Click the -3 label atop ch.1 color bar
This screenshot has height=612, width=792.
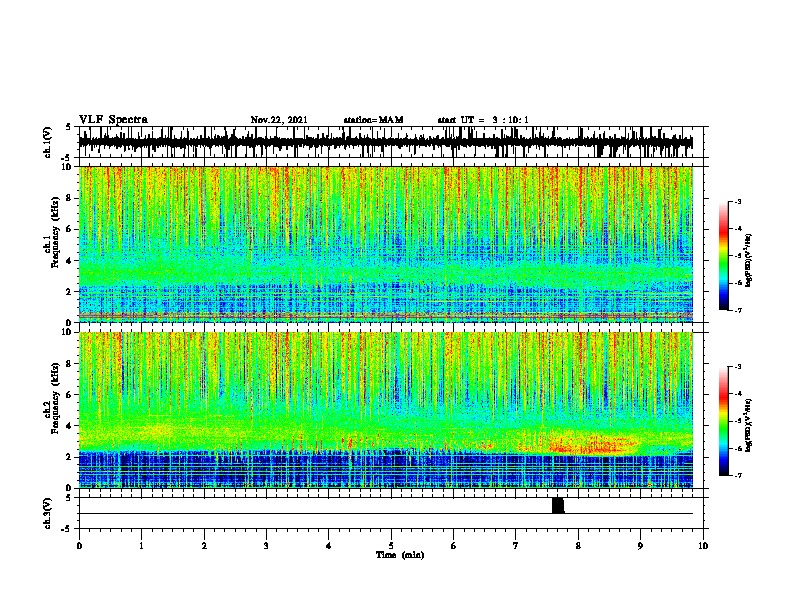coord(737,202)
